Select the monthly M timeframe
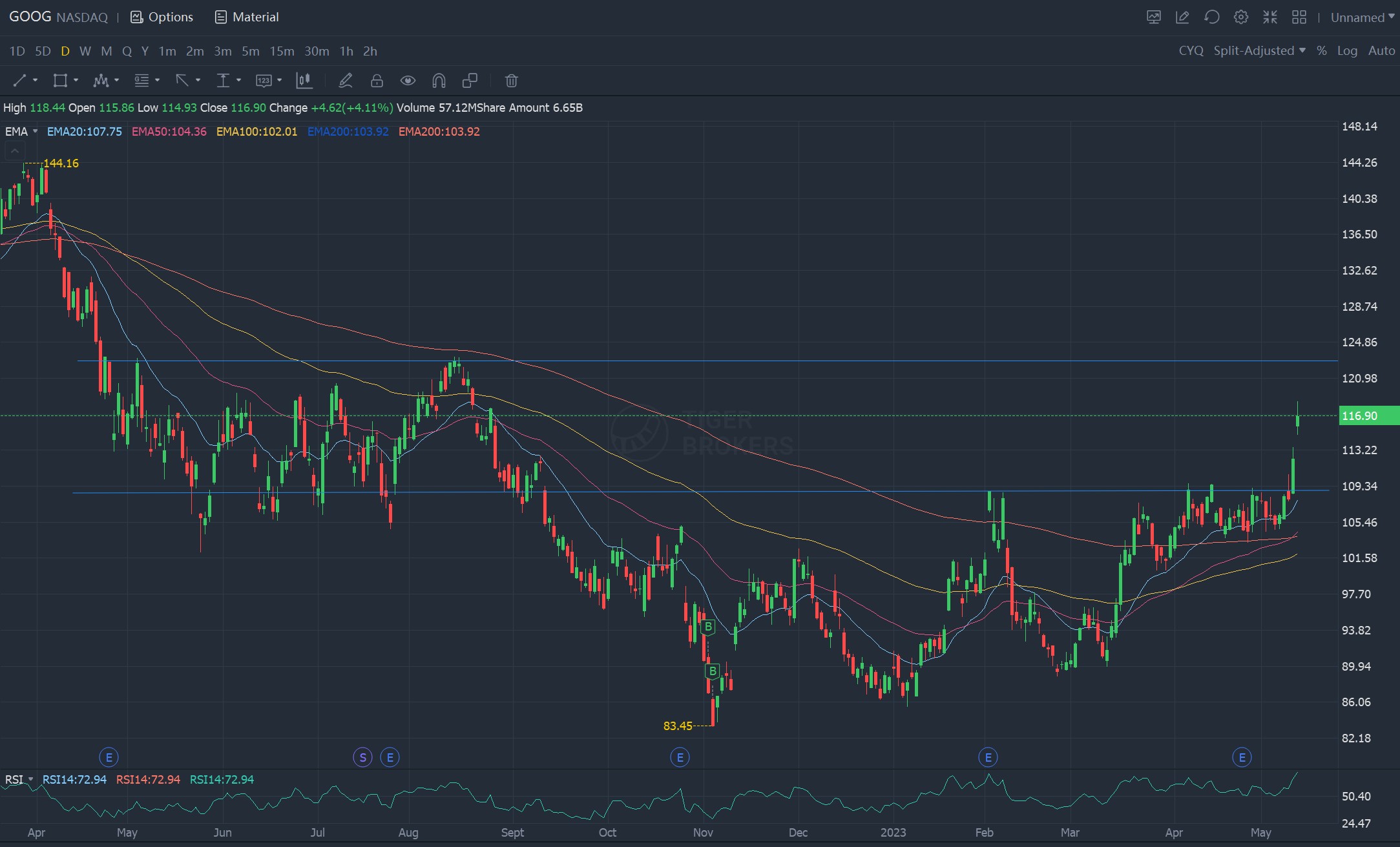 pyautogui.click(x=107, y=51)
